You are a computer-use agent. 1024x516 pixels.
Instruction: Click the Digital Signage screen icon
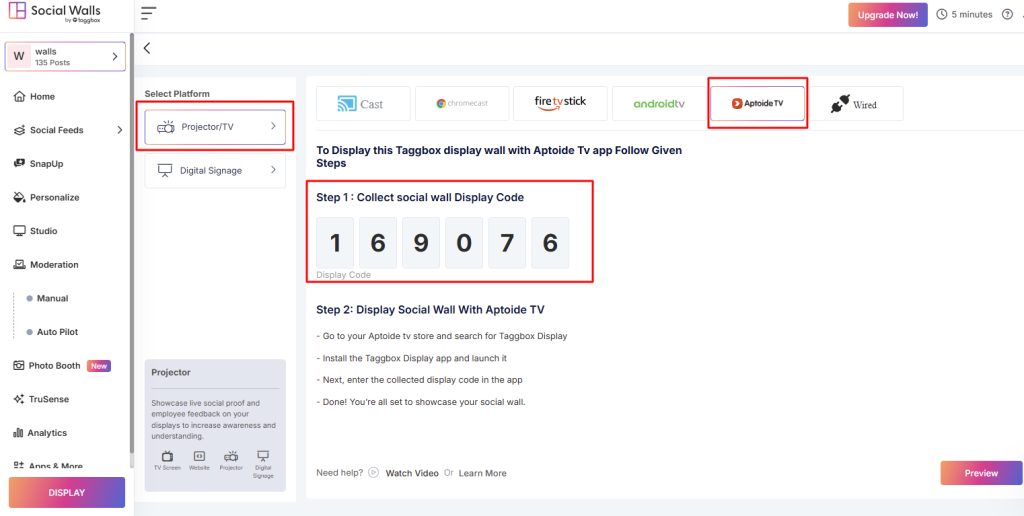165,170
